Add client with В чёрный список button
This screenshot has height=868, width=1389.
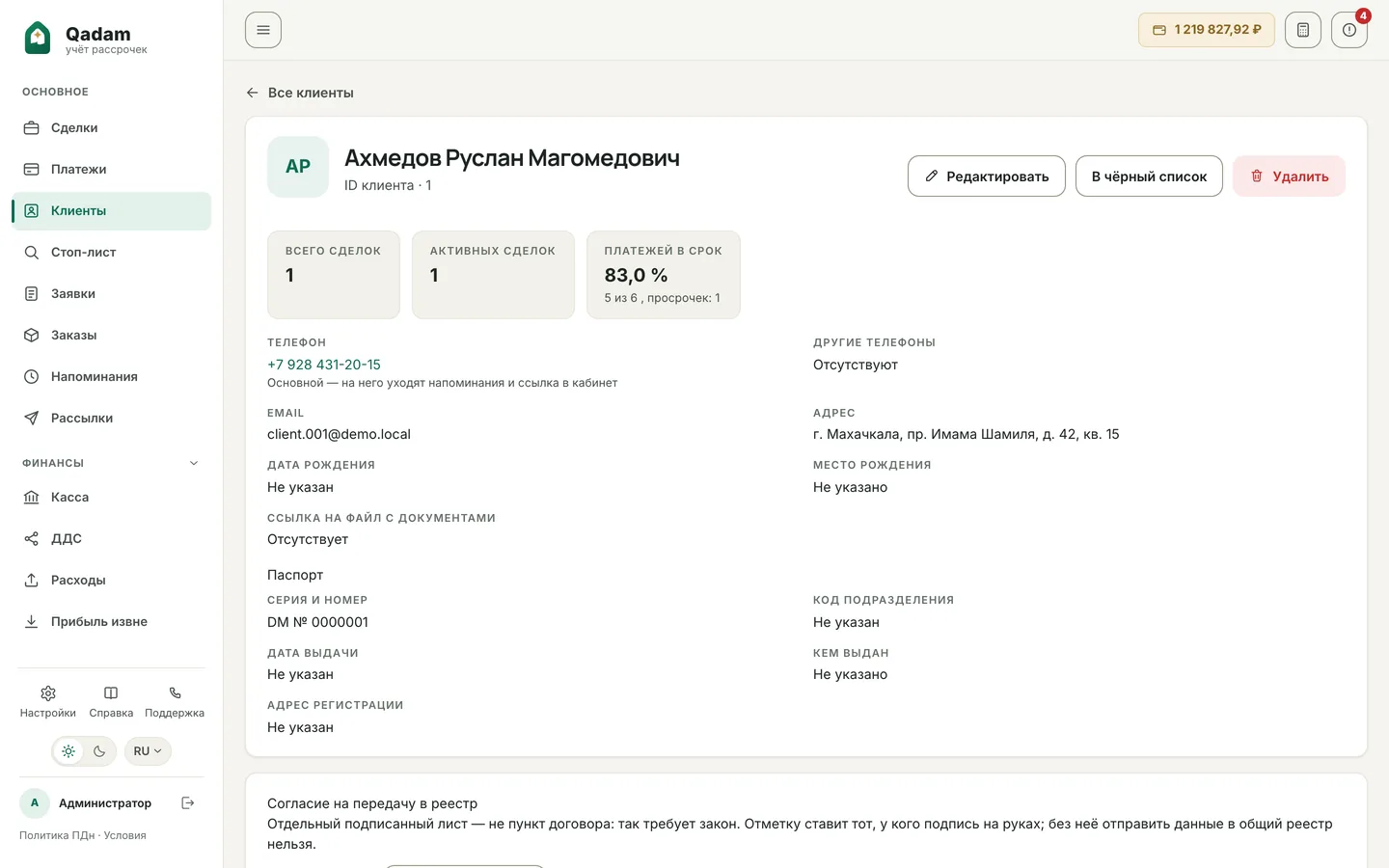point(1149,176)
